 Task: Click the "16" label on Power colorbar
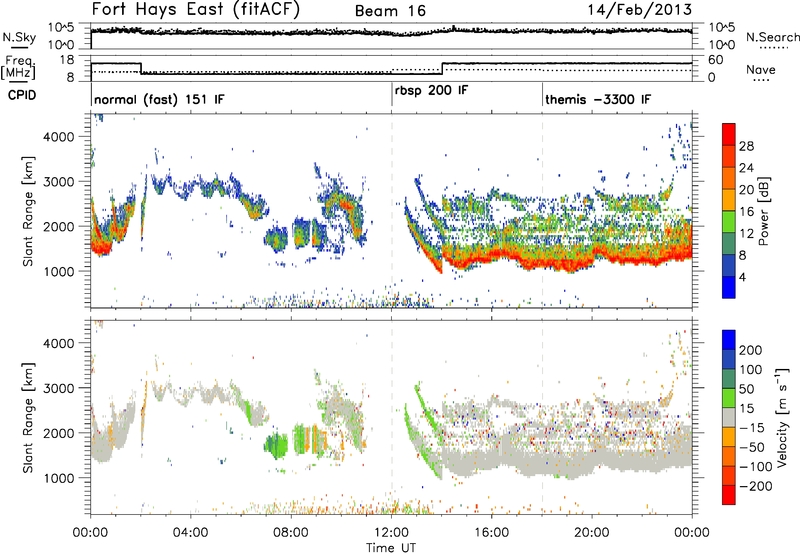[x=746, y=212]
